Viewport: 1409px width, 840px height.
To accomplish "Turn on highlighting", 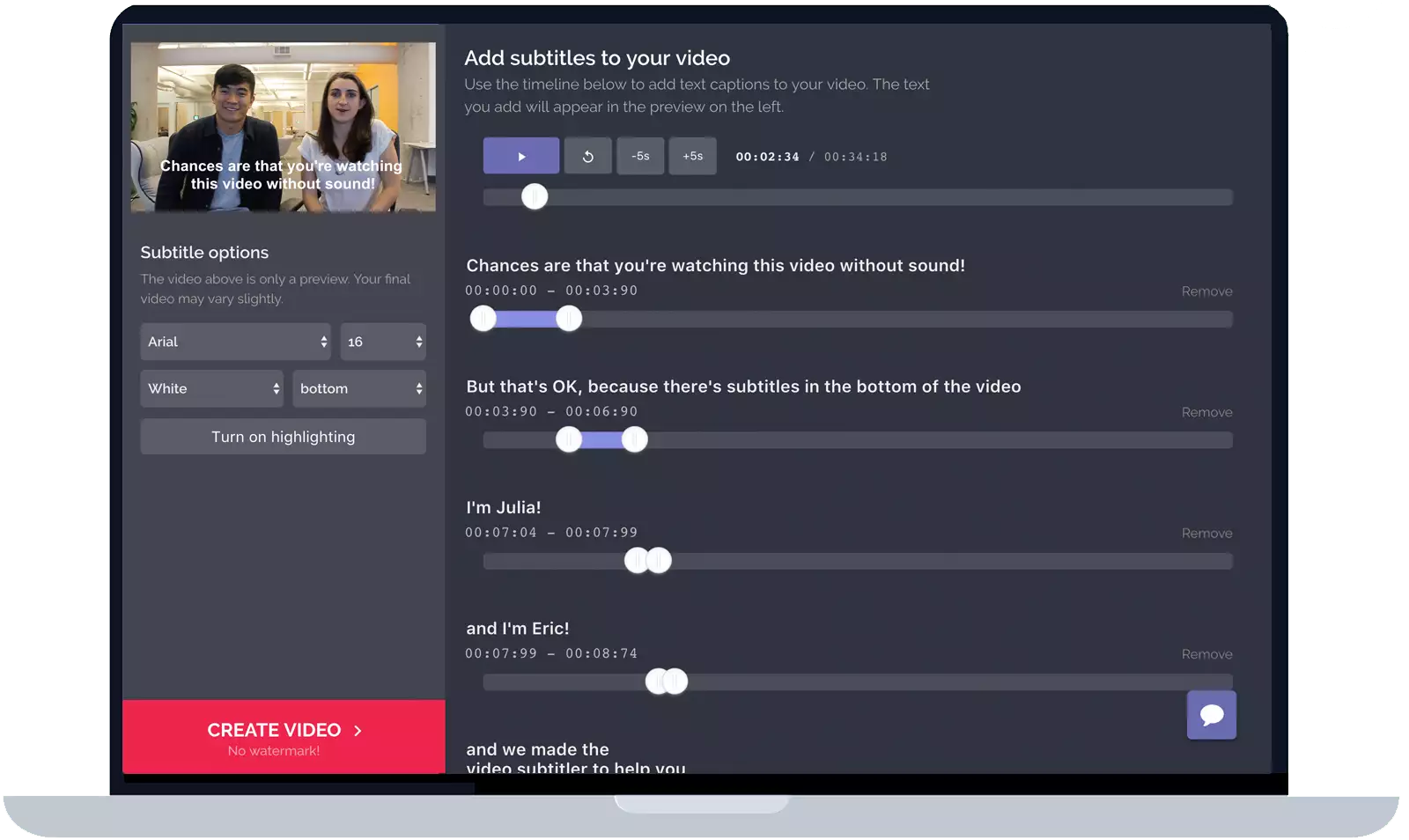I will pyautogui.click(x=283, y=437).
